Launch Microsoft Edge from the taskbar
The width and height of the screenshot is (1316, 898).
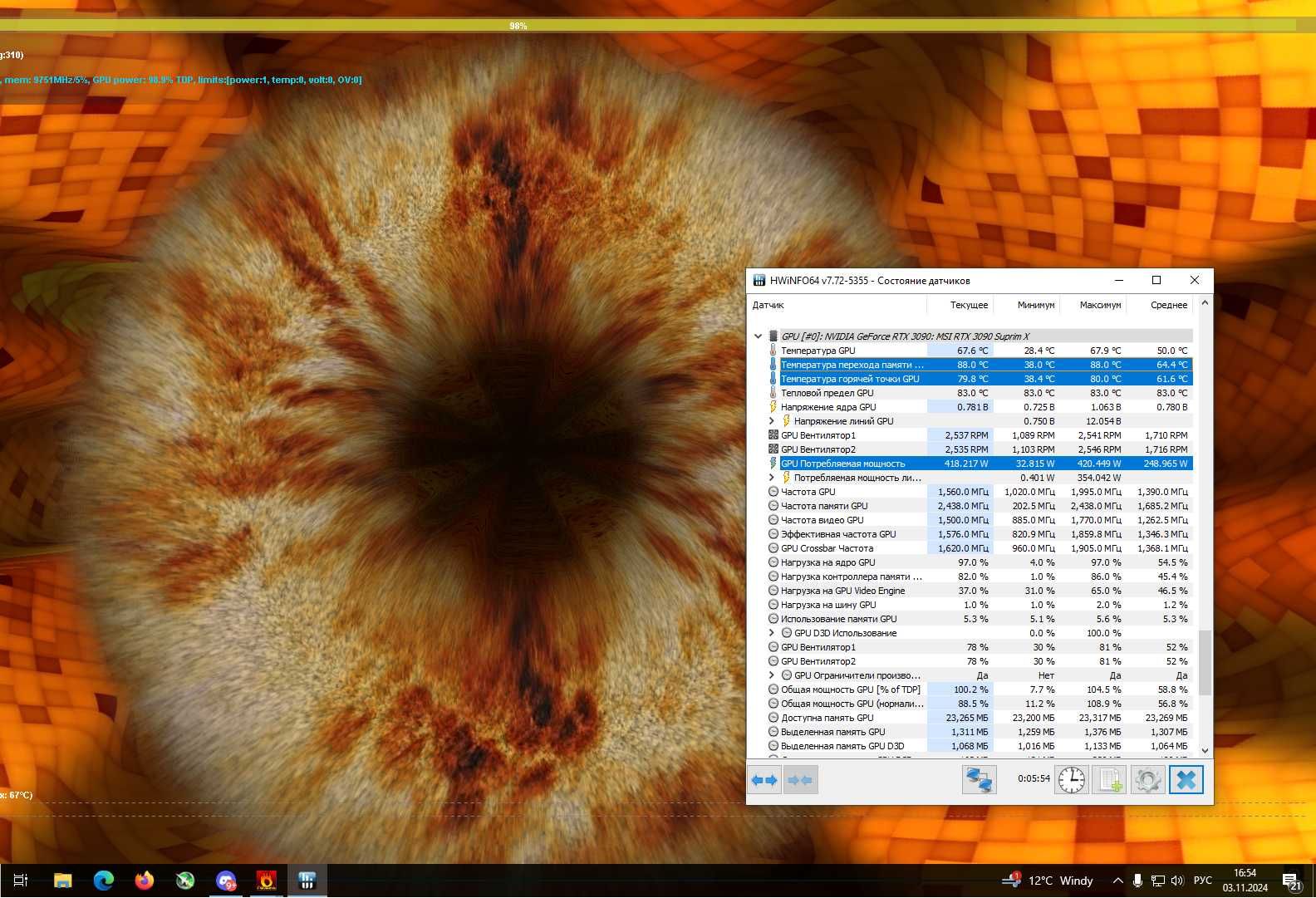point(103,881)
